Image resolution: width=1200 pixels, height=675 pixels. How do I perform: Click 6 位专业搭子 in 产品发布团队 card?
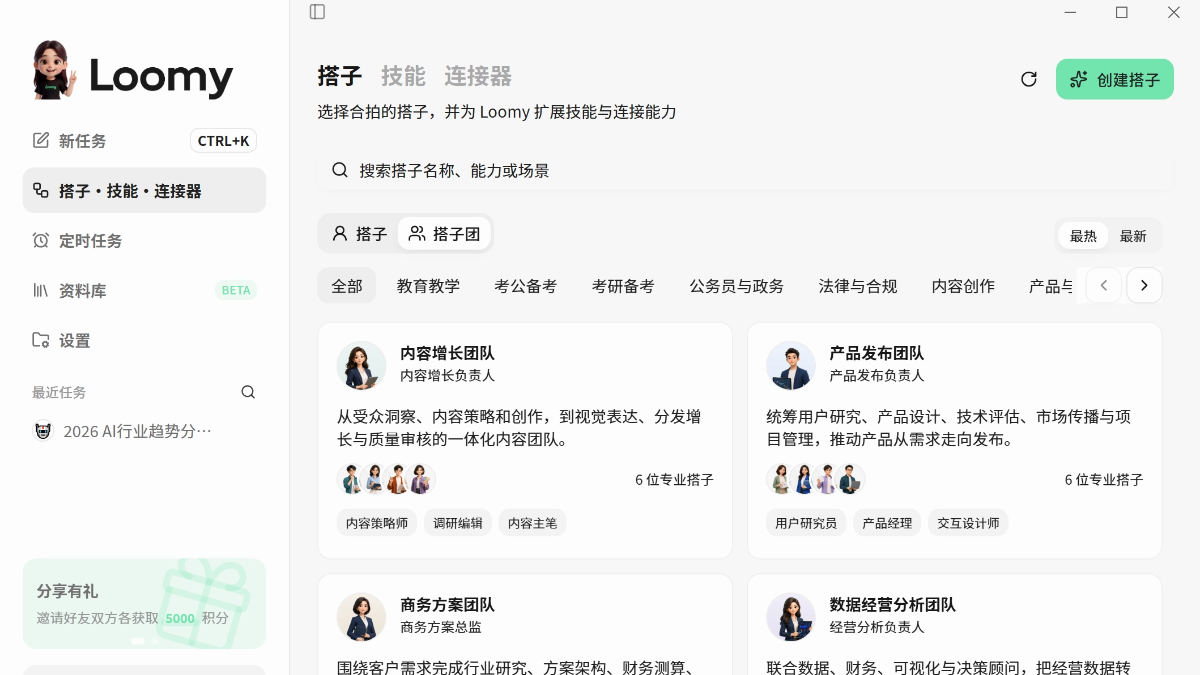click(x=1104, y=480)
